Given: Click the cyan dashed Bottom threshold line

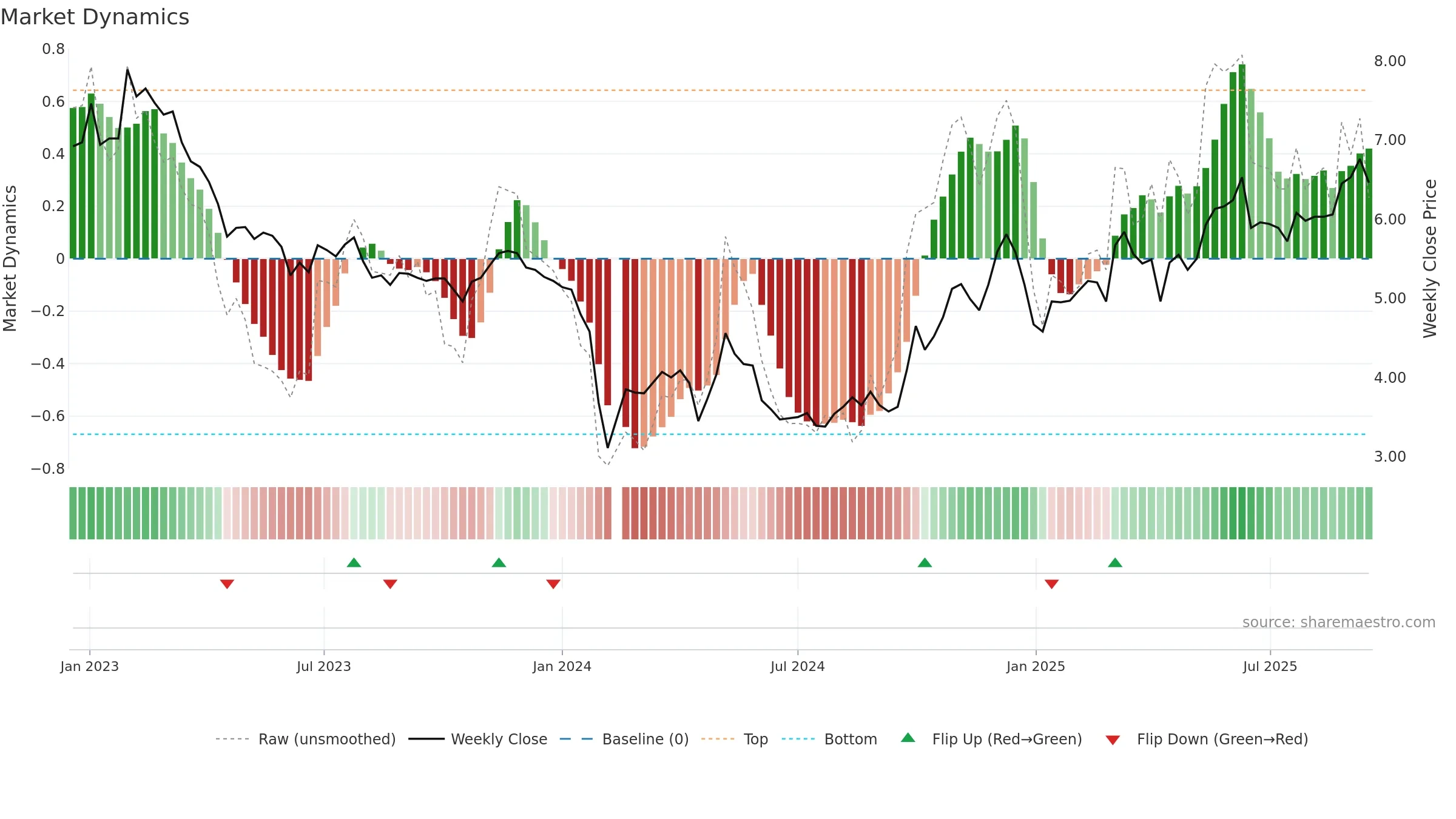Looking at the screenshot, I should point(719,434).
